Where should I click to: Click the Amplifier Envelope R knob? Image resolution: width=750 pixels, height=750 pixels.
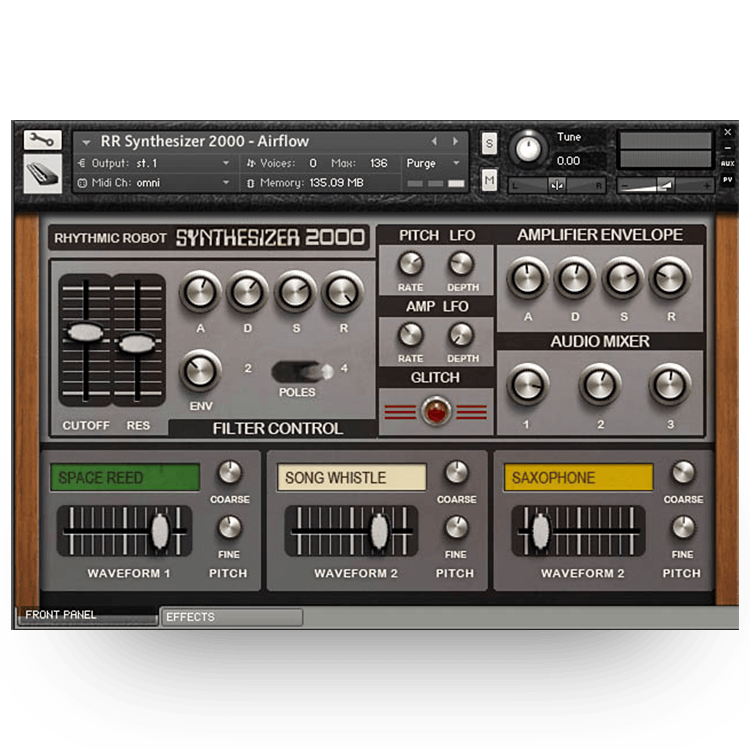point(670,278)
